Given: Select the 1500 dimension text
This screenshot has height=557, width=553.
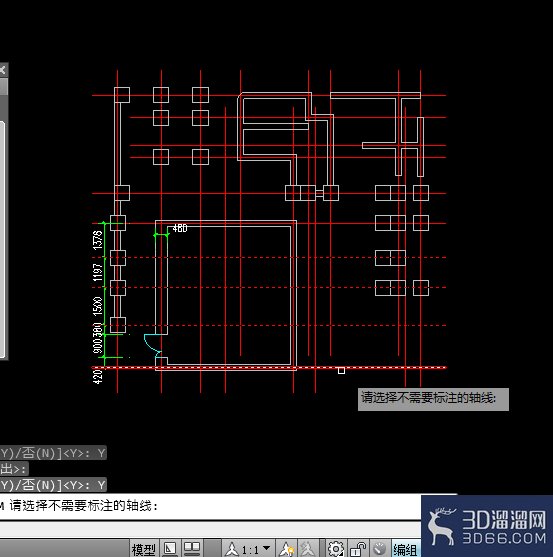Looking at the screenshot, I should click(x=97, y=306).
